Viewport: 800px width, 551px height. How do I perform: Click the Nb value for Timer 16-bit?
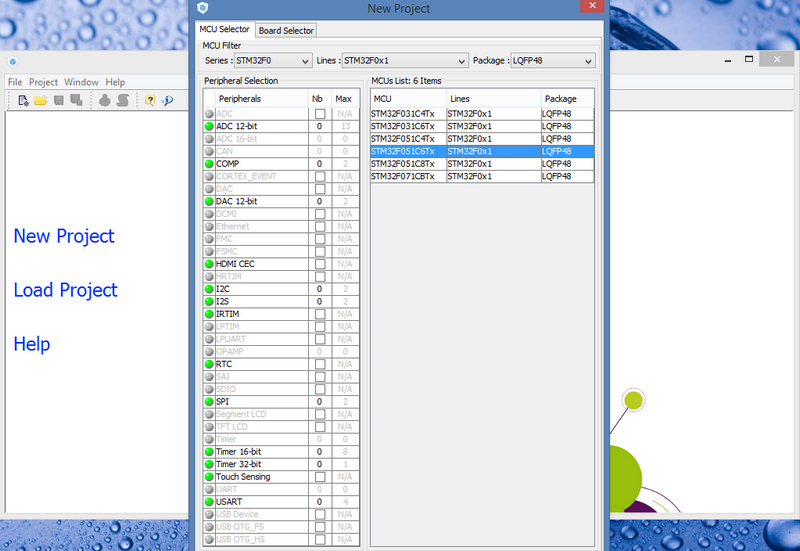[x=319, y=452]
